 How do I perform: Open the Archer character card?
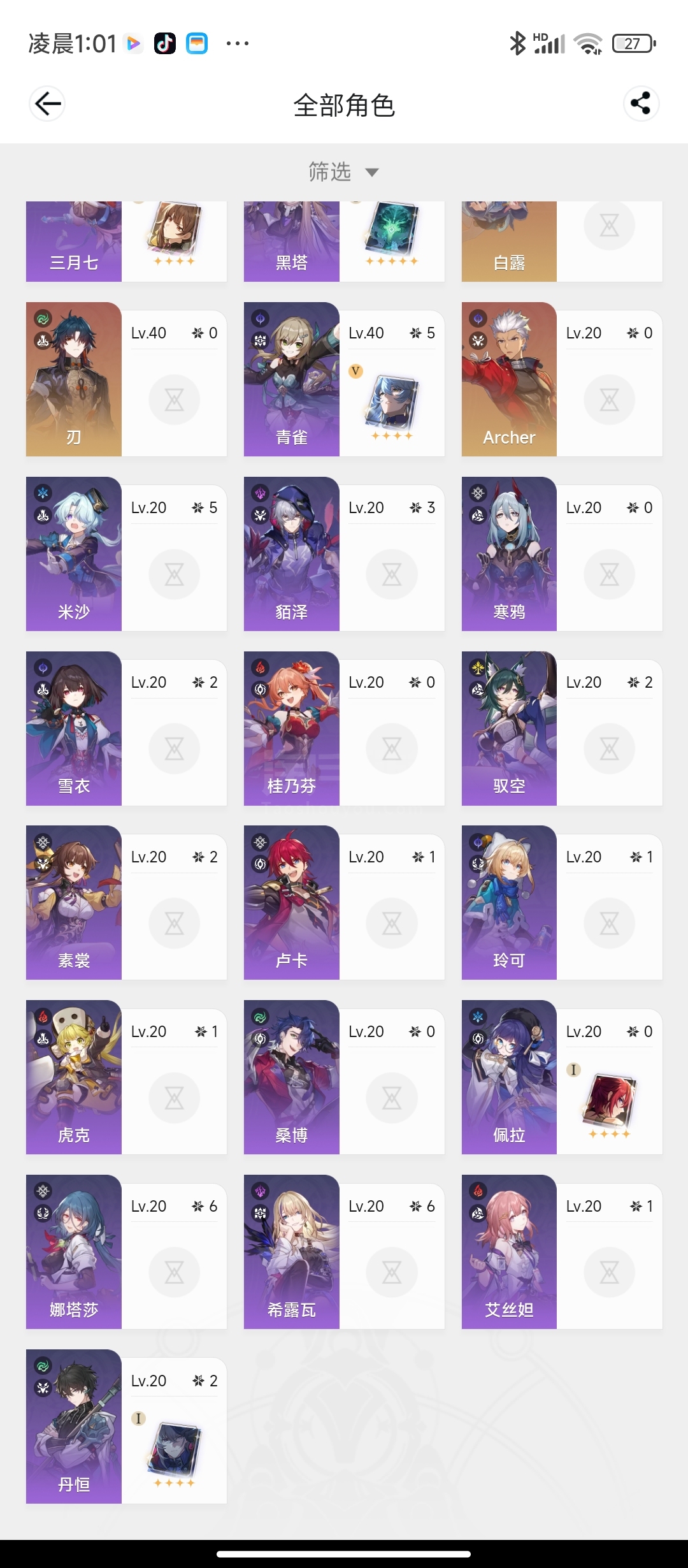(x=562, y=379)
